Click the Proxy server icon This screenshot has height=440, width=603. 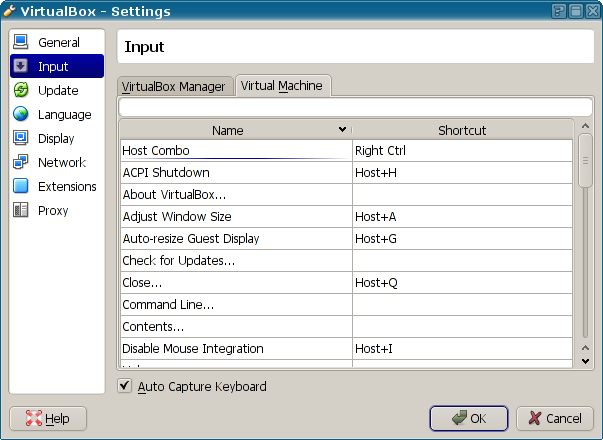coord(20,210)
